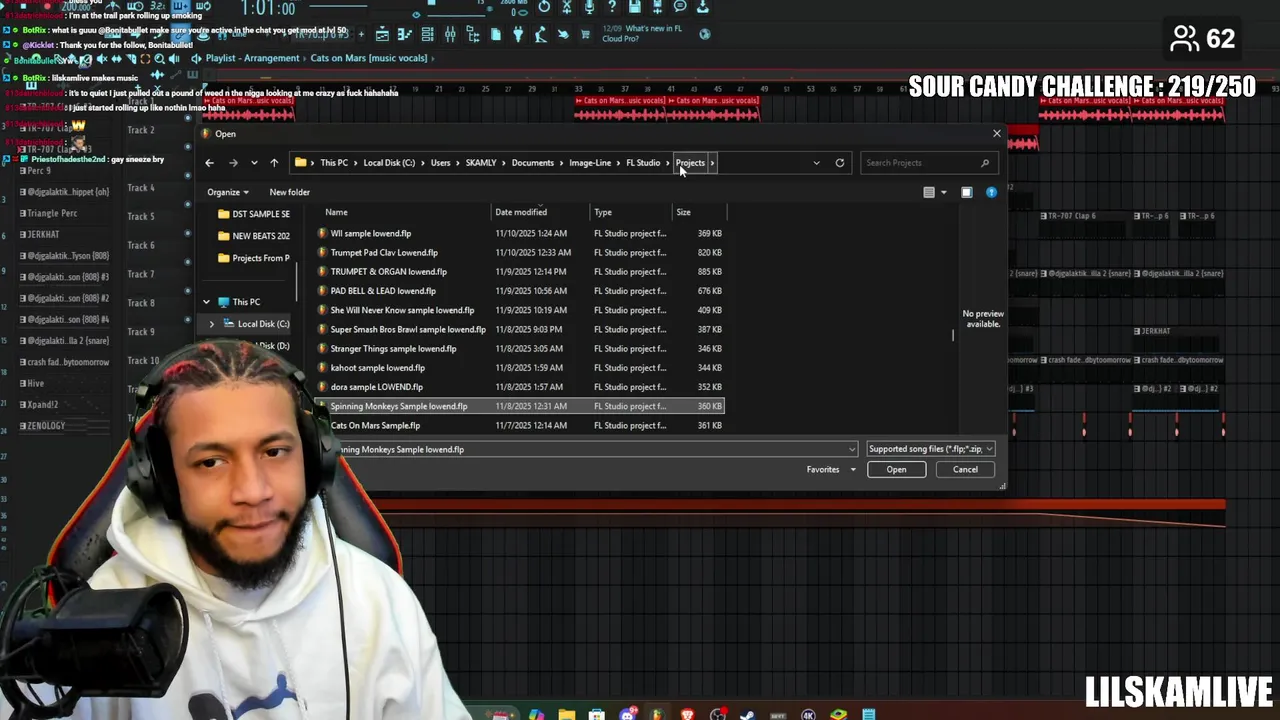Open NEW BEATS 202 folder in sidebar
This screenshot has height=720, width=1280.
pyautogui.click(x=254, y=236)
